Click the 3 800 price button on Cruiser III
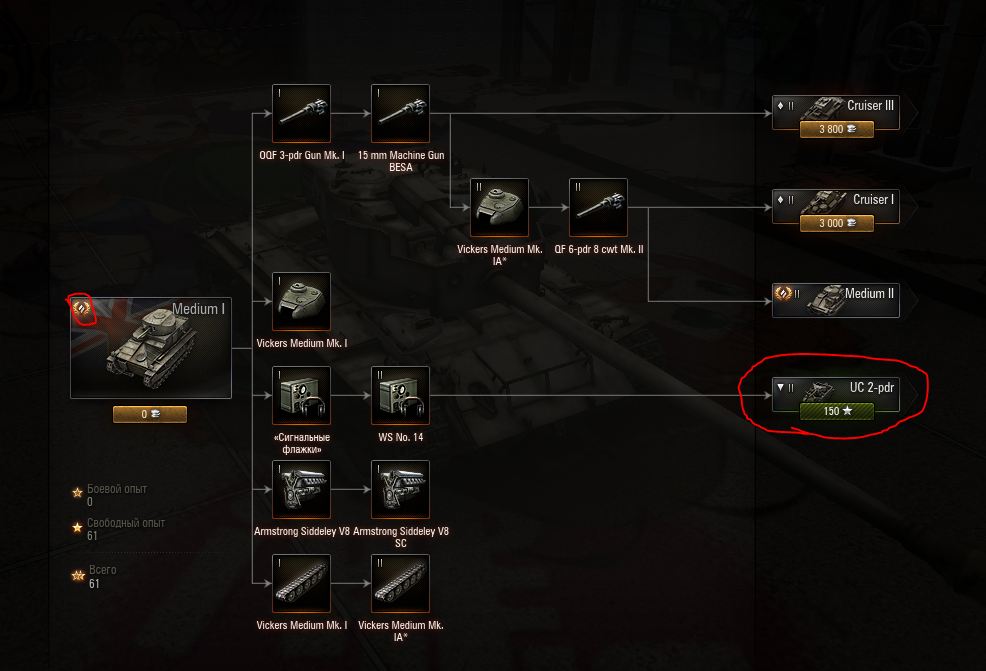Viewport: 986px width, 671px height. [837, 129]
